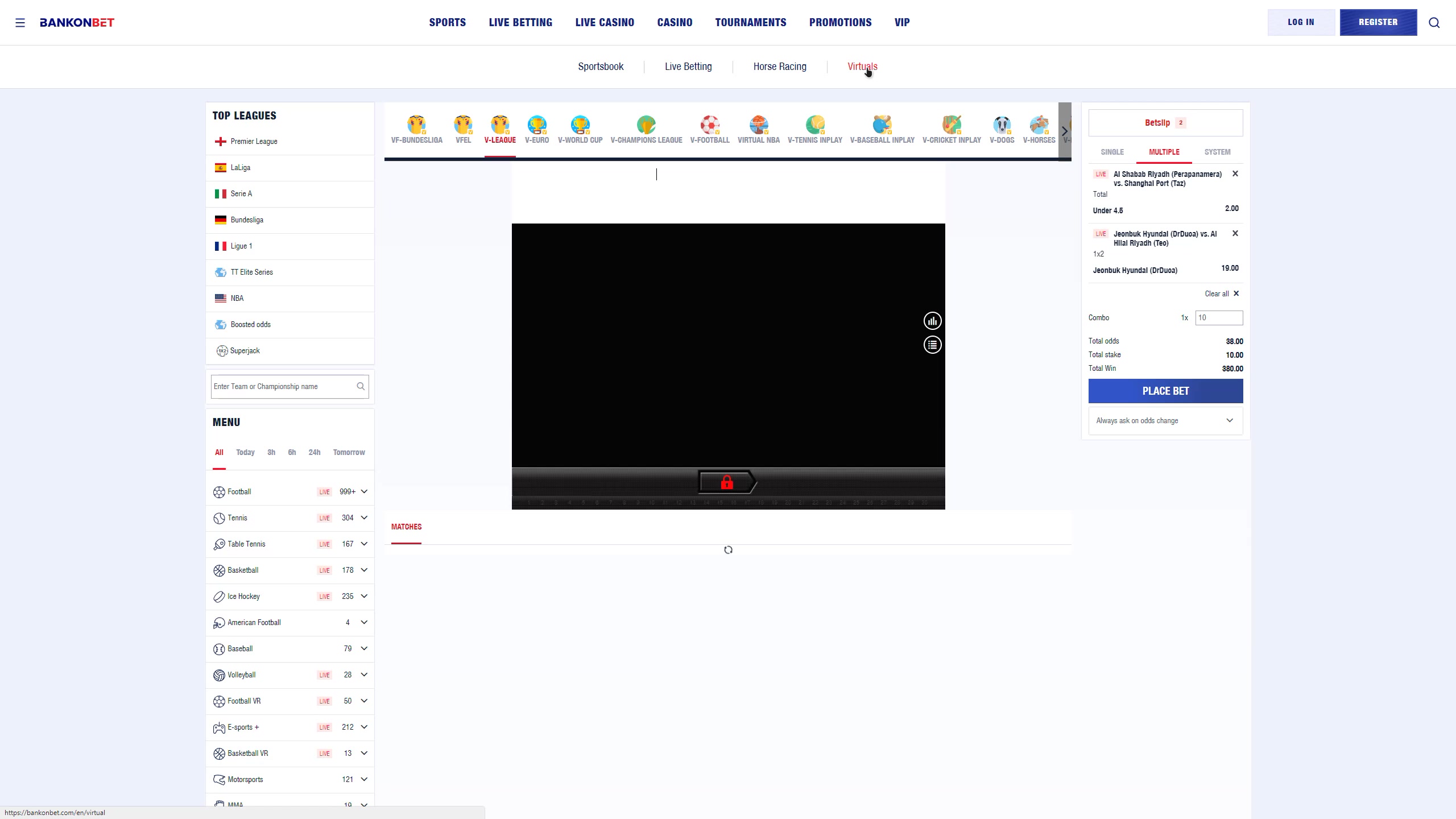Open 'Always ask on odds change' dropdown

pos(1165,421)
